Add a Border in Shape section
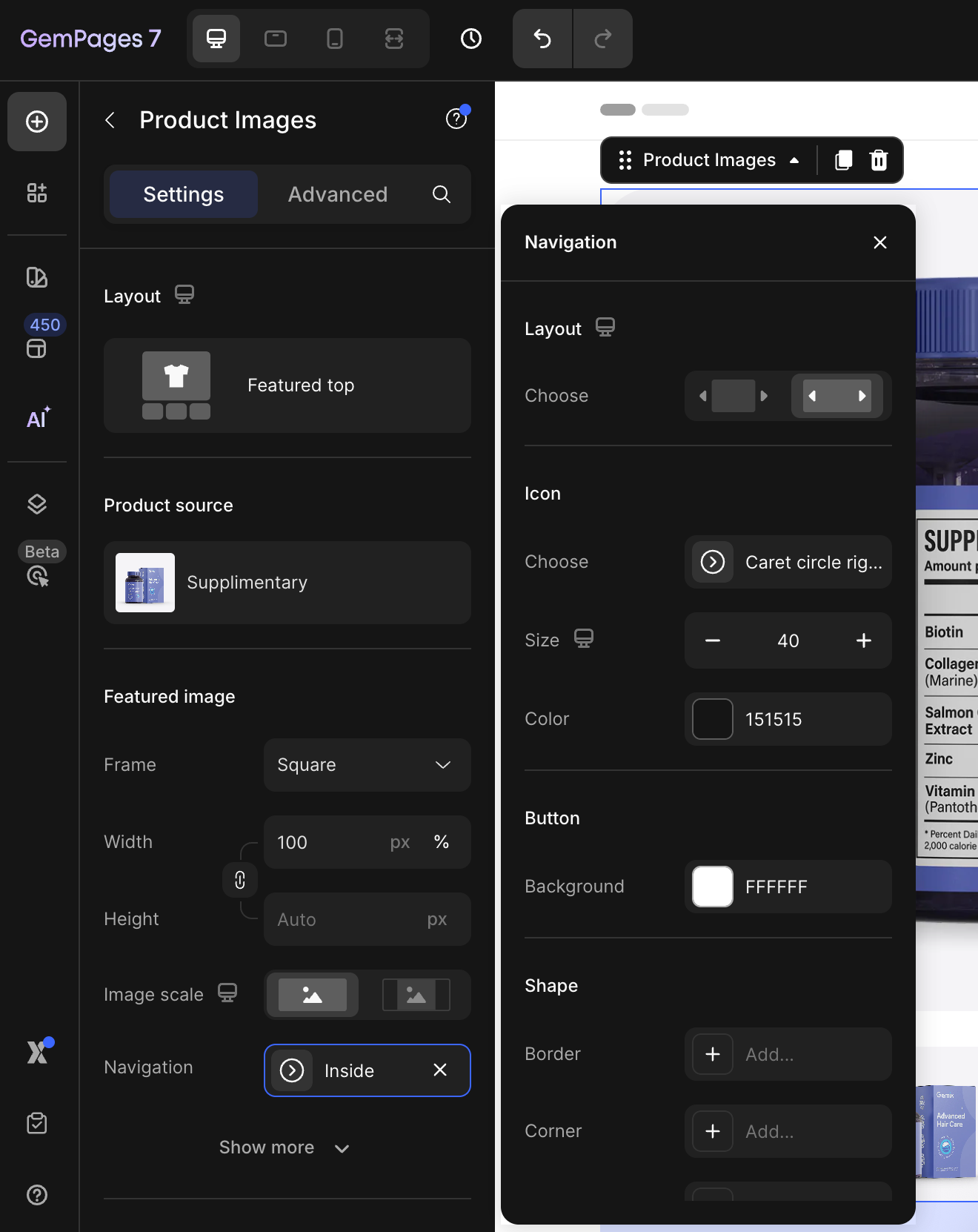This screenshot has width=978, height=1232. (x=713, y=1054)
